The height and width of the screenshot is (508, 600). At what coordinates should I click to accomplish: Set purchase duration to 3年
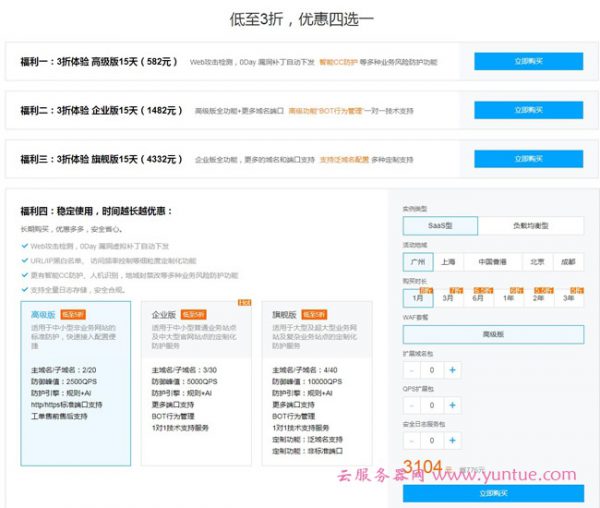(x=568, y=298)
